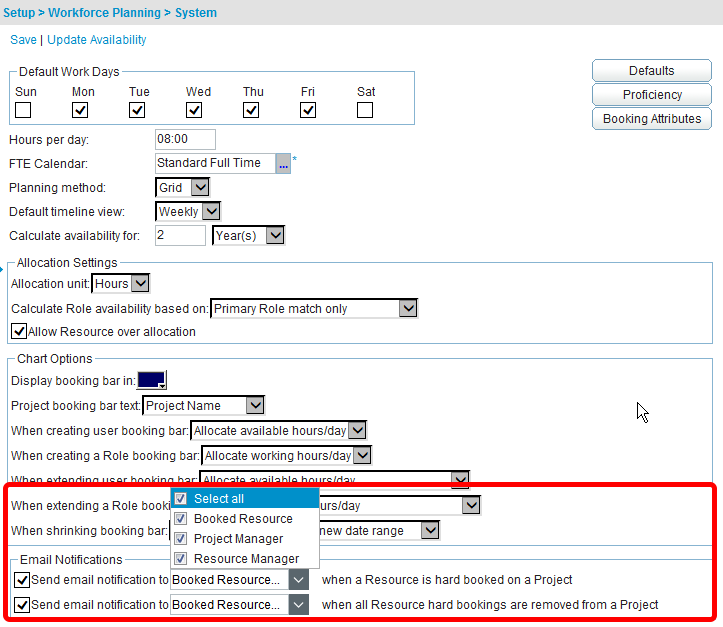723x627 pixels.
Task: Open the Year(s) availability unit dropdown
Action: 249,235
